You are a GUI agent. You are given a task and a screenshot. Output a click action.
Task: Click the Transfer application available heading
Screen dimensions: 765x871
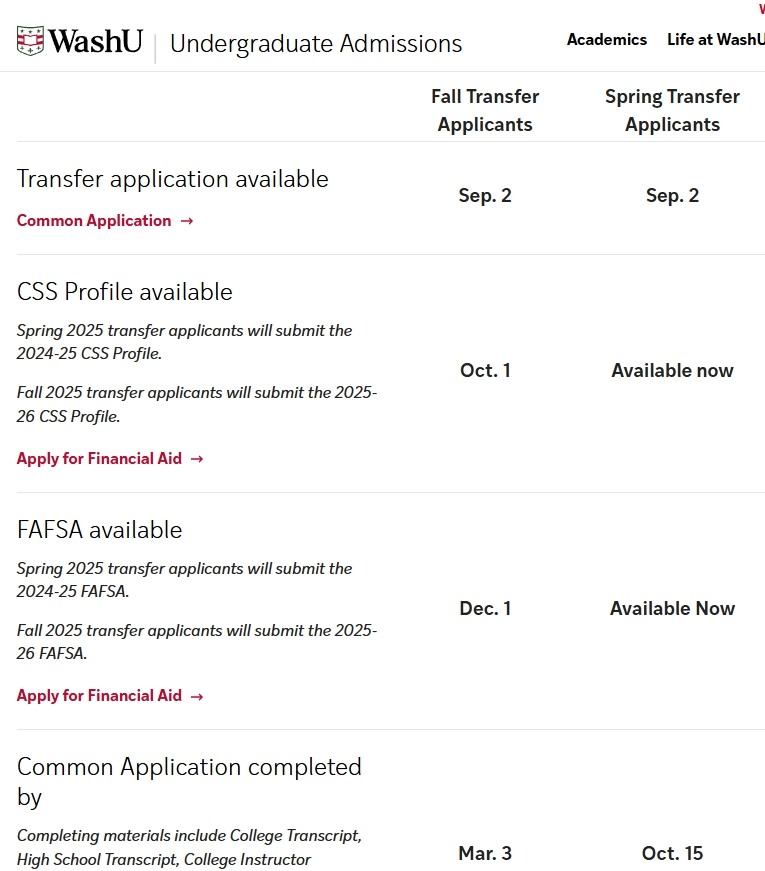172,179
